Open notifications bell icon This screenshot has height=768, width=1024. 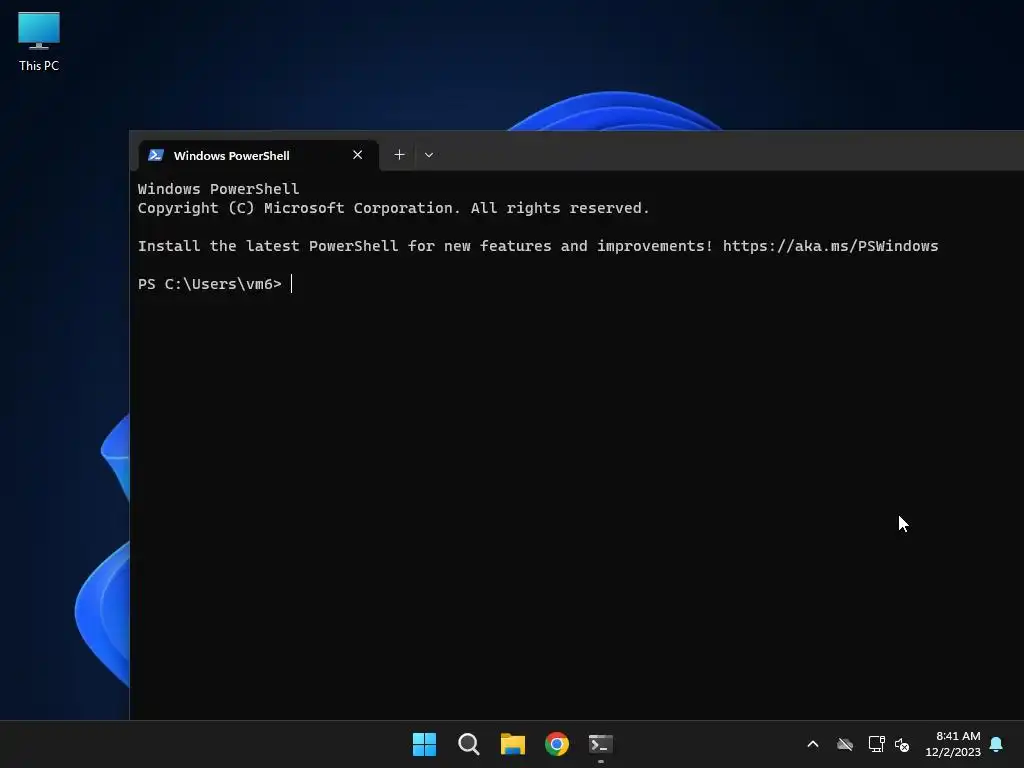pos(997,744)
